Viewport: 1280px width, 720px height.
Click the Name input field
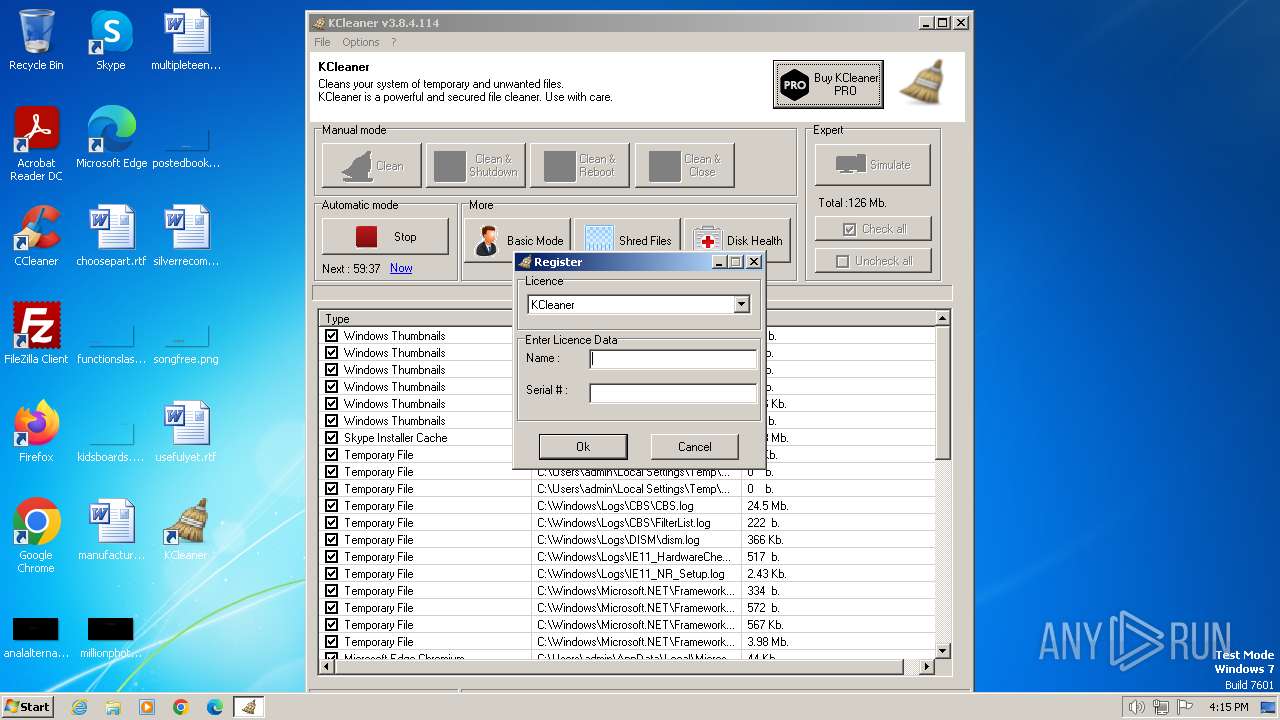[673, 359]
